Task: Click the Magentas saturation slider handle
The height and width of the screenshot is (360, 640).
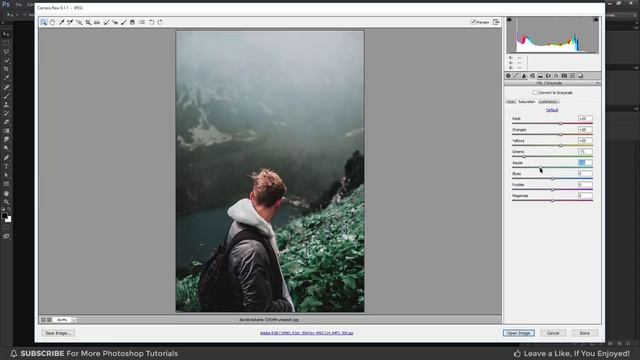Action: [x=553, y=200]
